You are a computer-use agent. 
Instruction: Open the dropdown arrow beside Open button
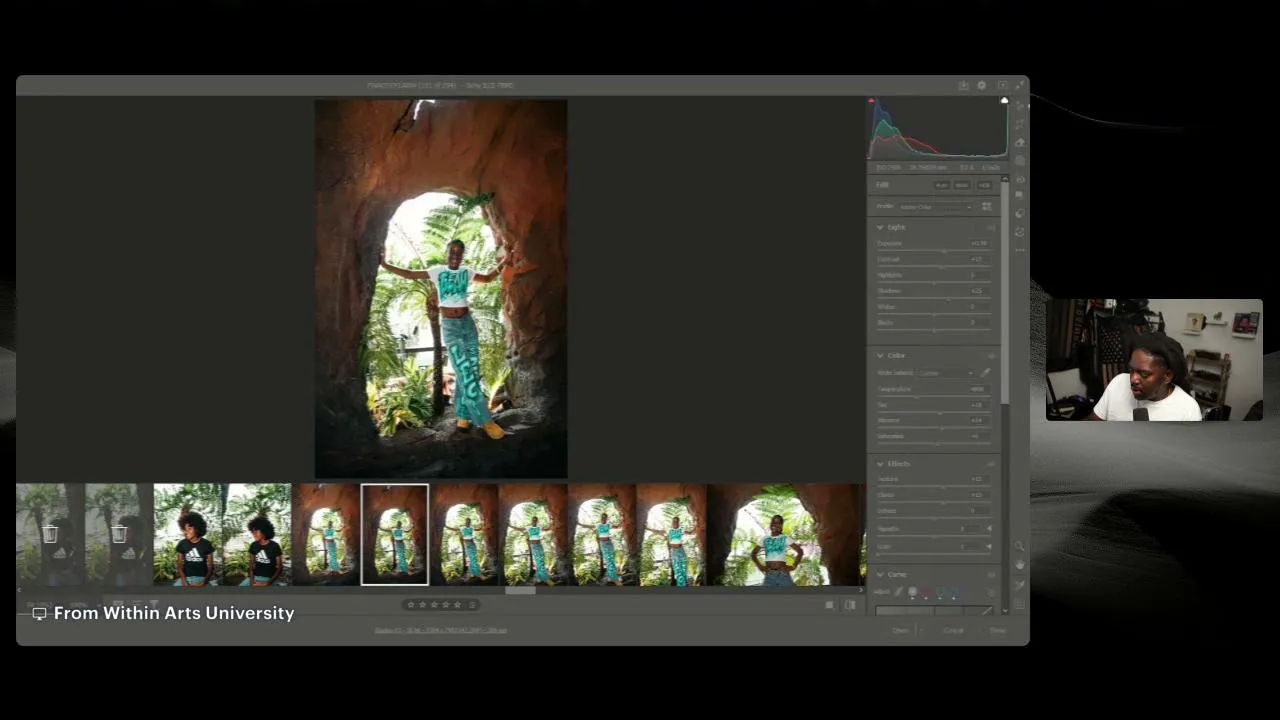(921, 630)
